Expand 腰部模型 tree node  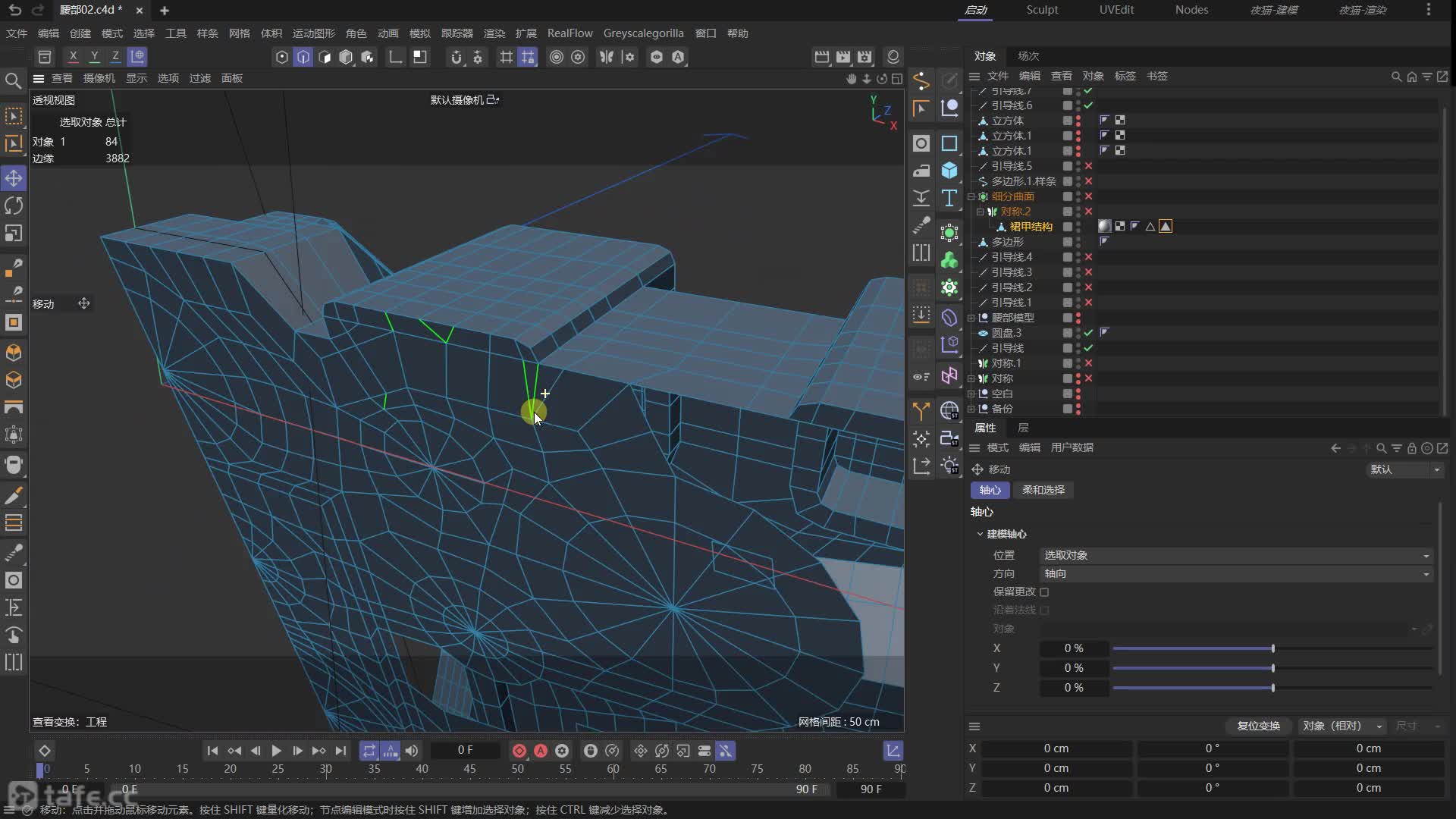971,318
